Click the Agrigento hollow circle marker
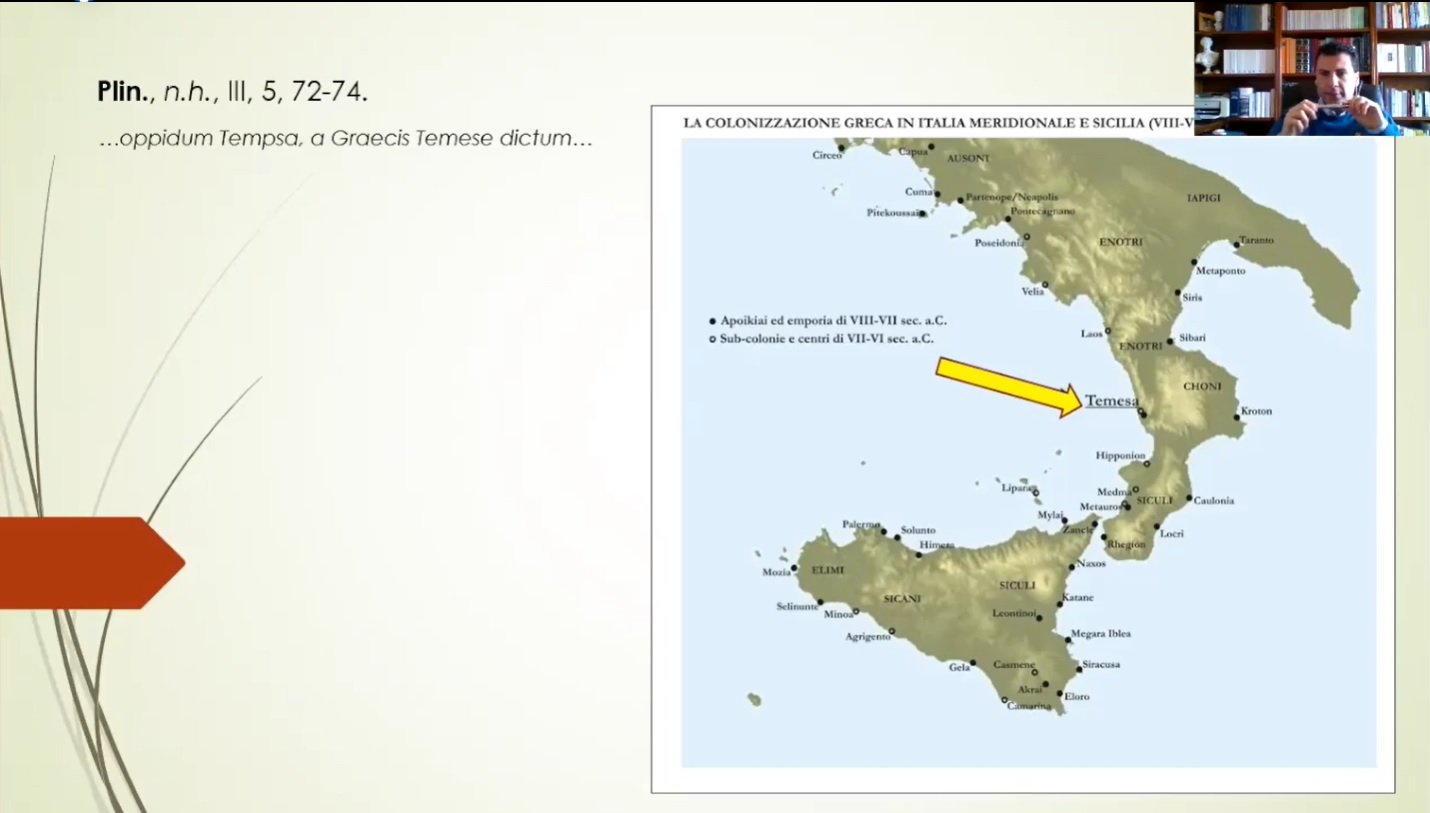 [x=892, y=631]
